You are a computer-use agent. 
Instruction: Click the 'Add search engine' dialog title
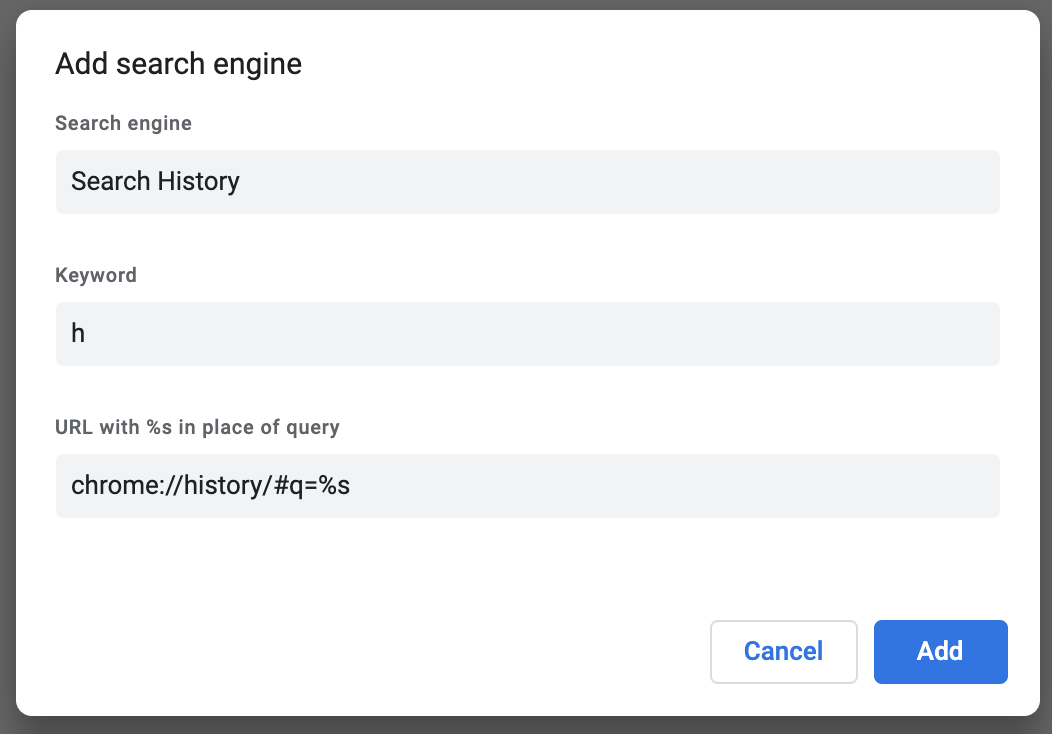(x=178, y=64)
